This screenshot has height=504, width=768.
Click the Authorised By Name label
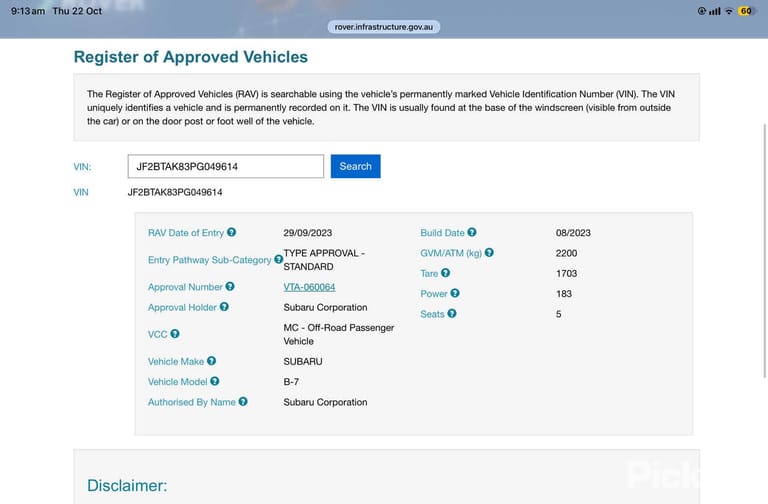pos(192,402)
